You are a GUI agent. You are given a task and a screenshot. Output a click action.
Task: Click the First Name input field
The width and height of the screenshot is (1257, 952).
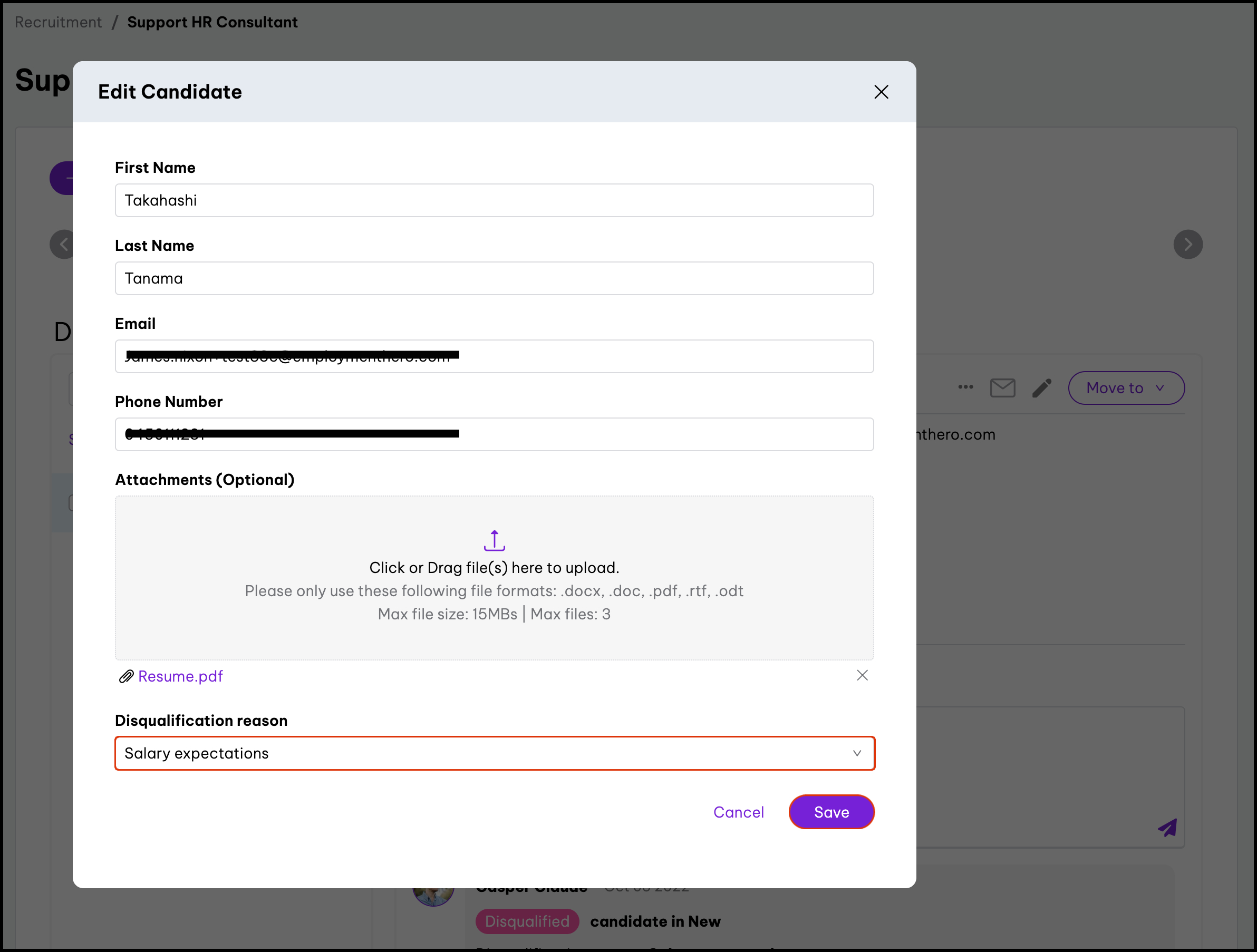494,200
